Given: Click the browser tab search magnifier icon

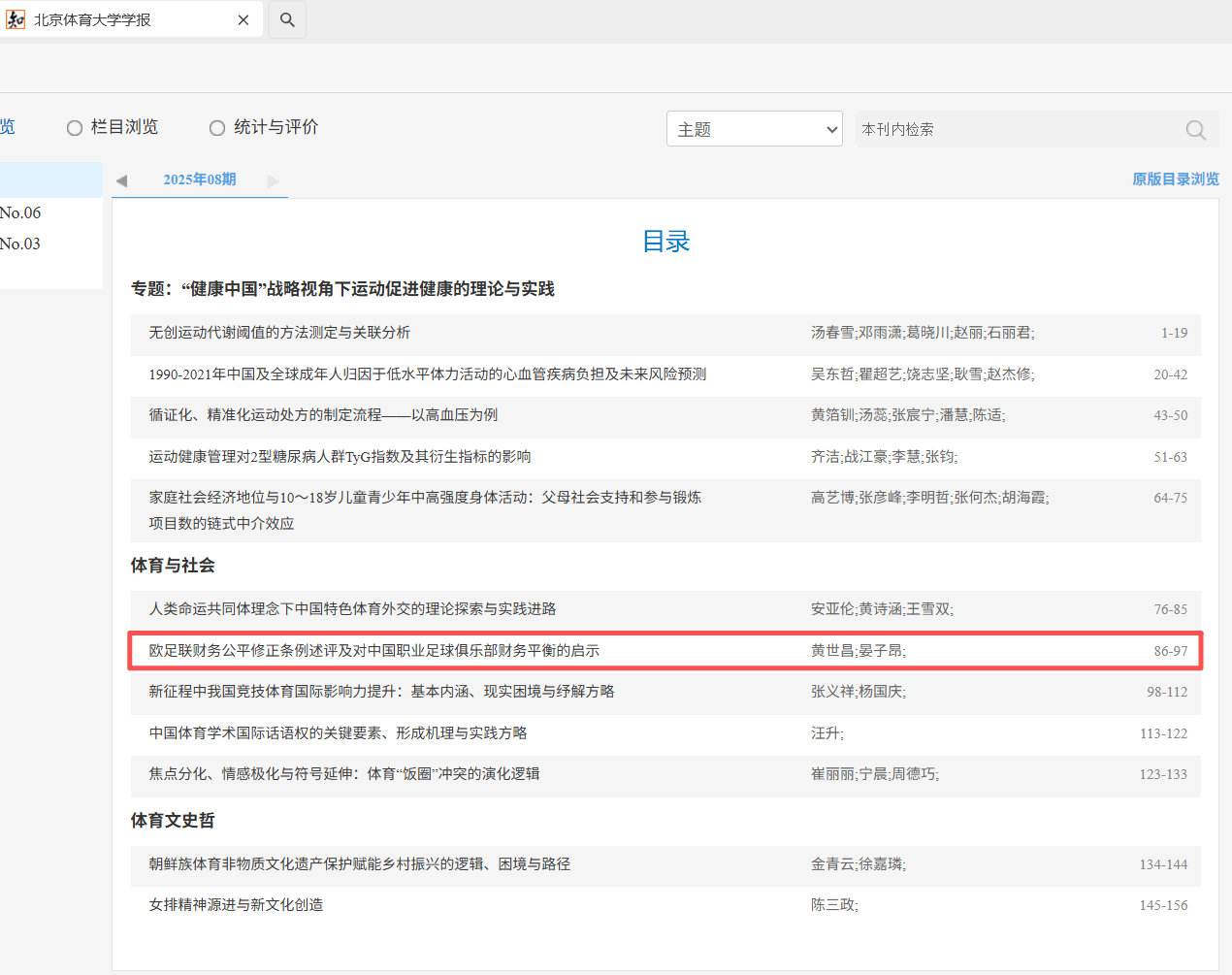Looking at the screenshot, I should 287,19.
